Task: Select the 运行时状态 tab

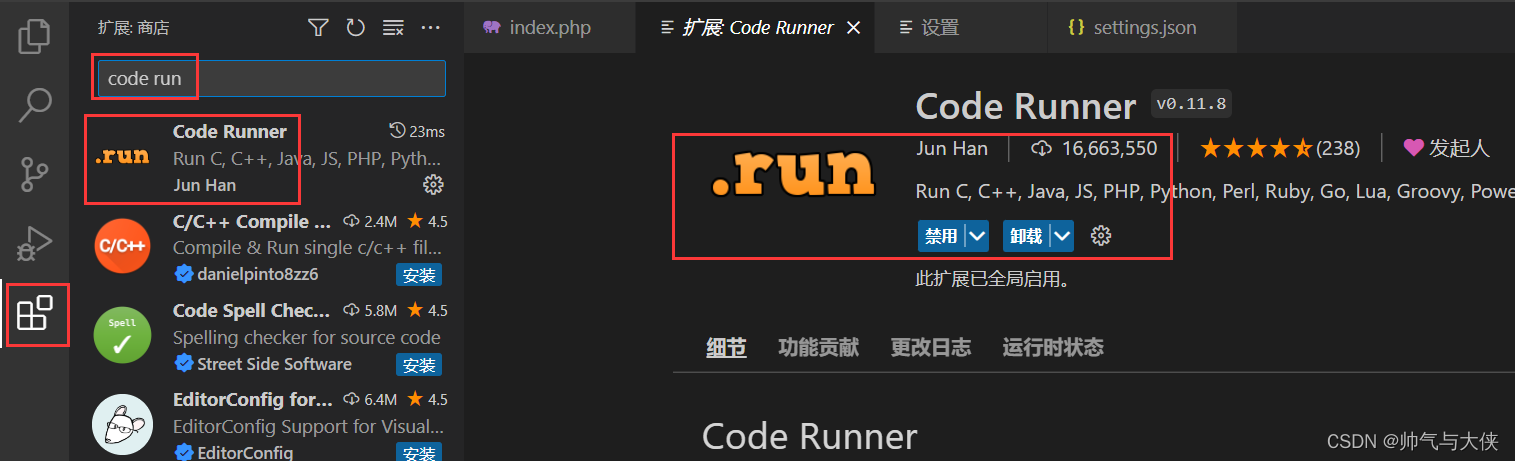Action: (1053, 347)
